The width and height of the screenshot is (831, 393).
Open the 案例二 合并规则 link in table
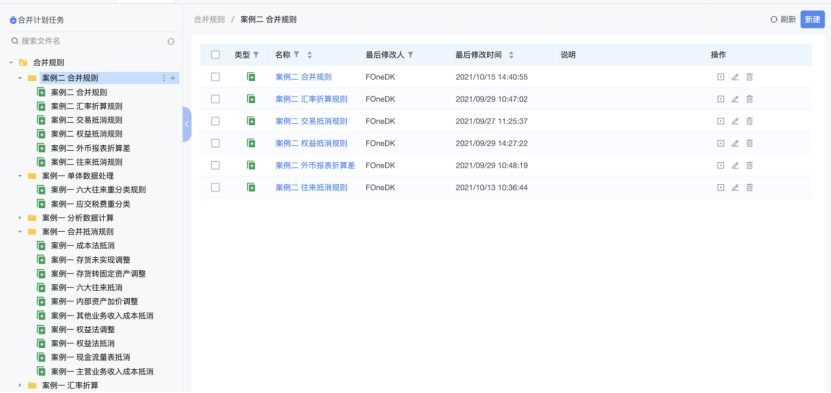[304, 77]
